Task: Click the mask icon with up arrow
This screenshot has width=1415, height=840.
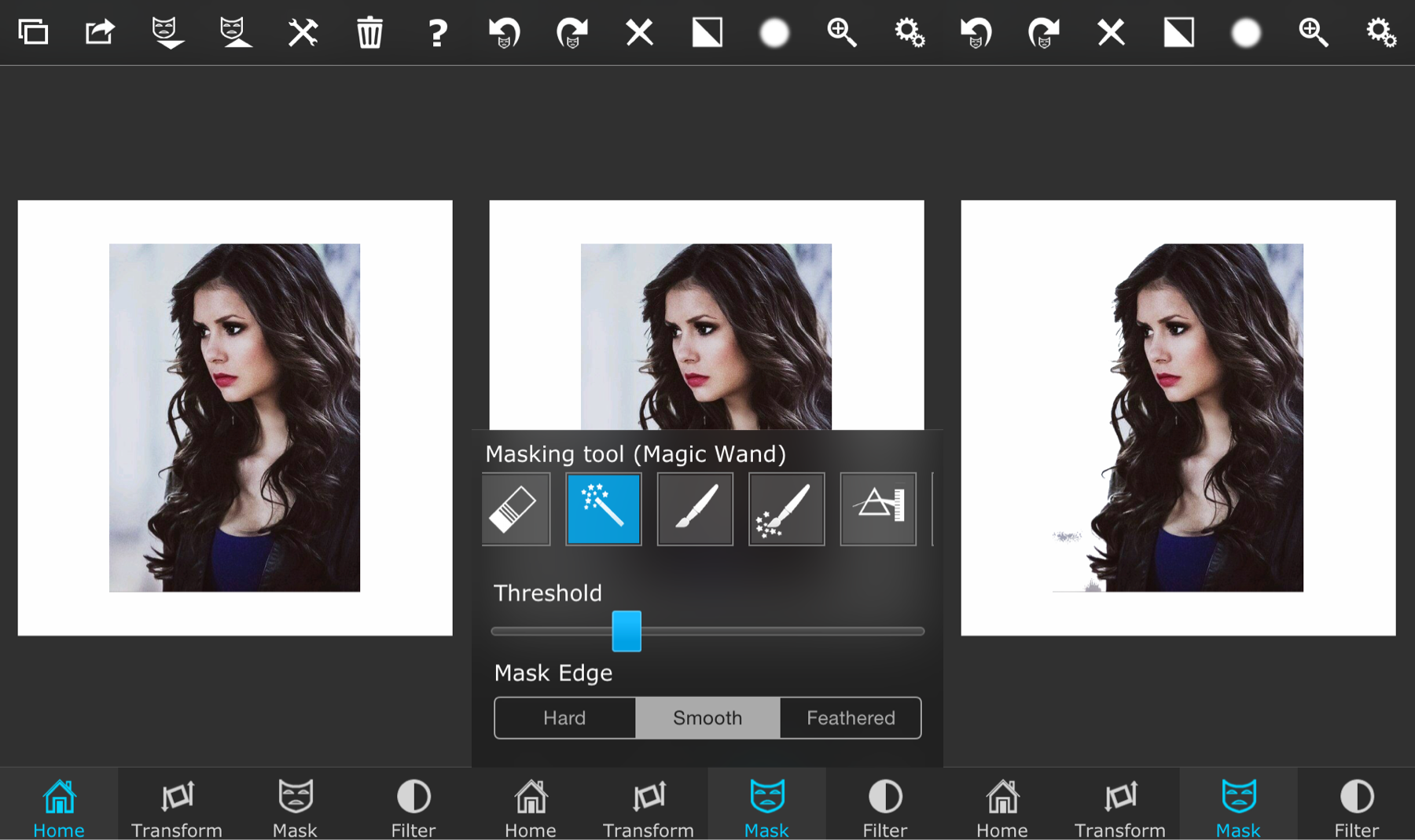Action: coord(234,33)
